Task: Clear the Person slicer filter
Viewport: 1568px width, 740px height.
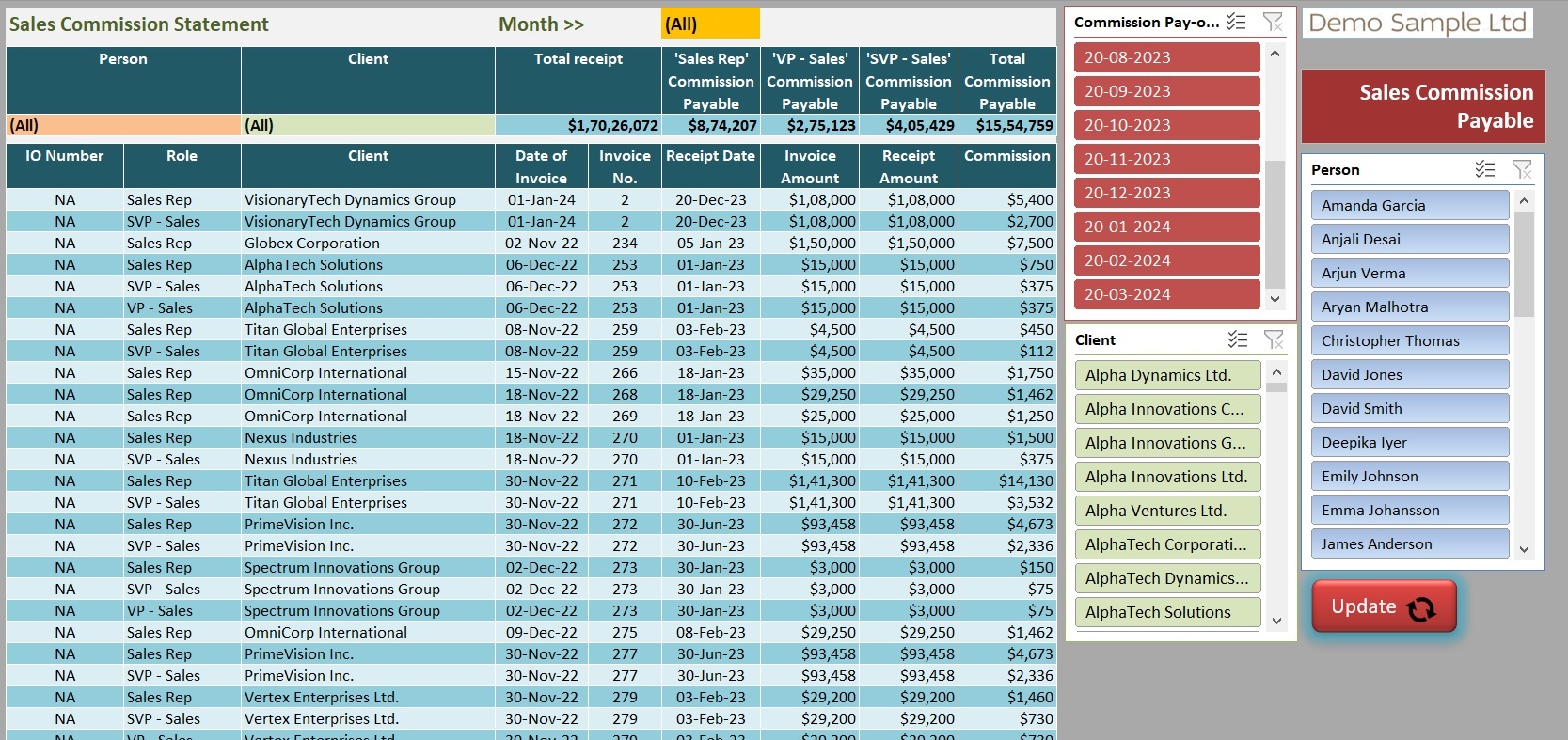Action: pos(1521,169)
